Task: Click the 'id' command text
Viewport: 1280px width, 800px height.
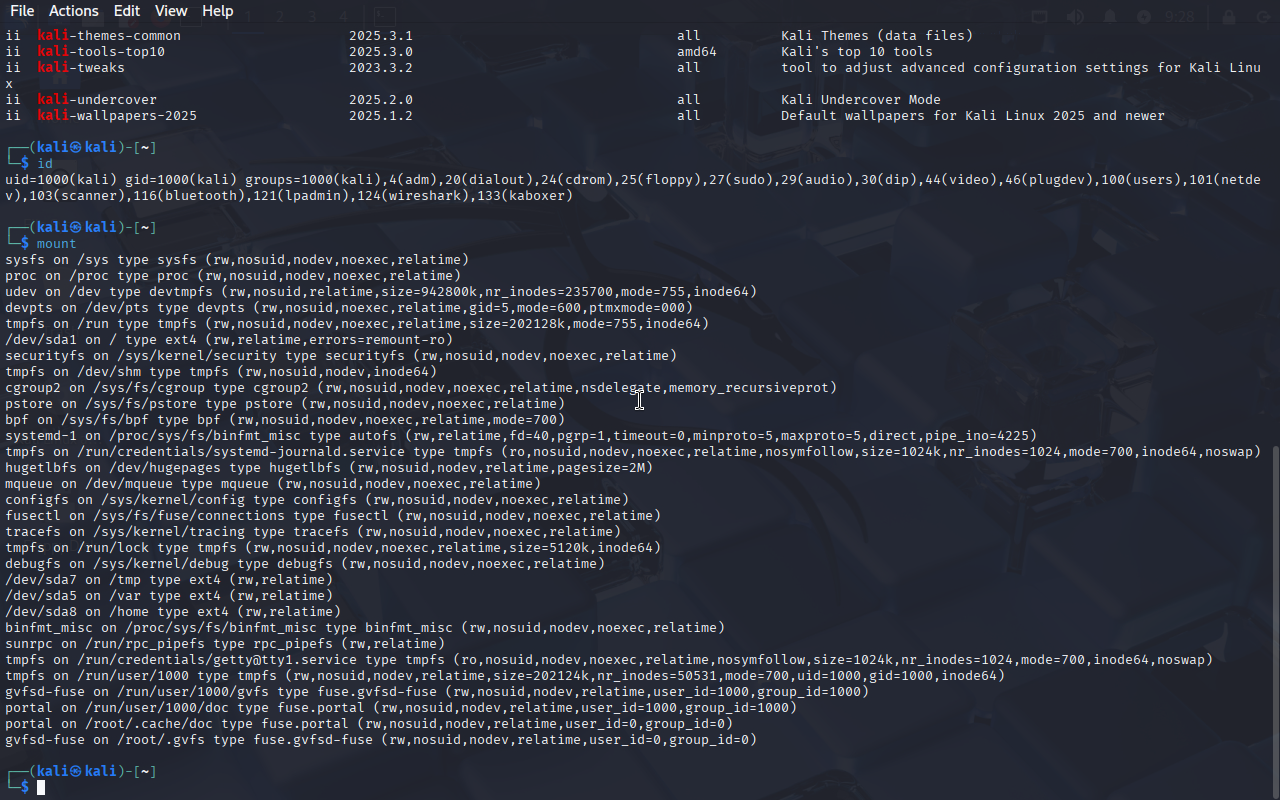Action: [x=45, y=164]
